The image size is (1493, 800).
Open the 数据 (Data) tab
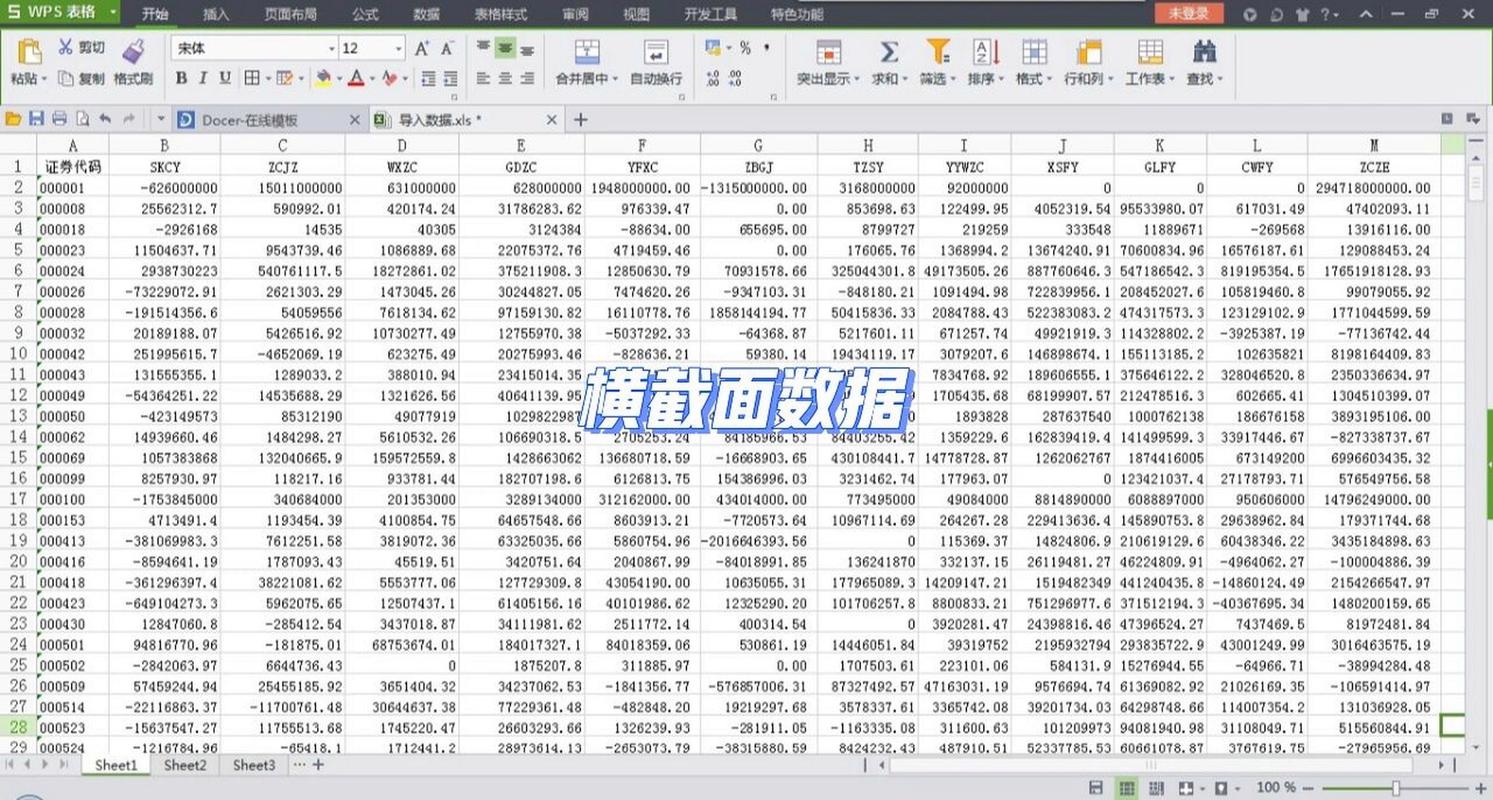click(x=426, y=14)
